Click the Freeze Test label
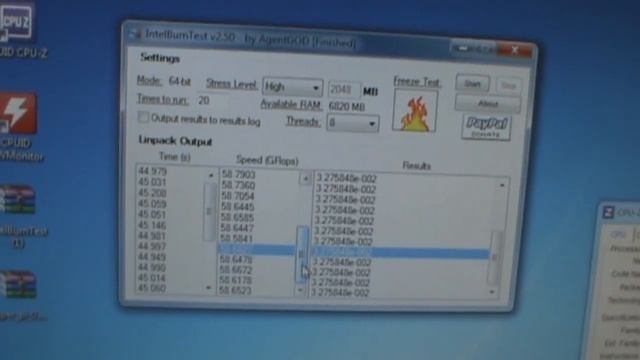Viewport: 640px width, 360px height. [417, 82]
